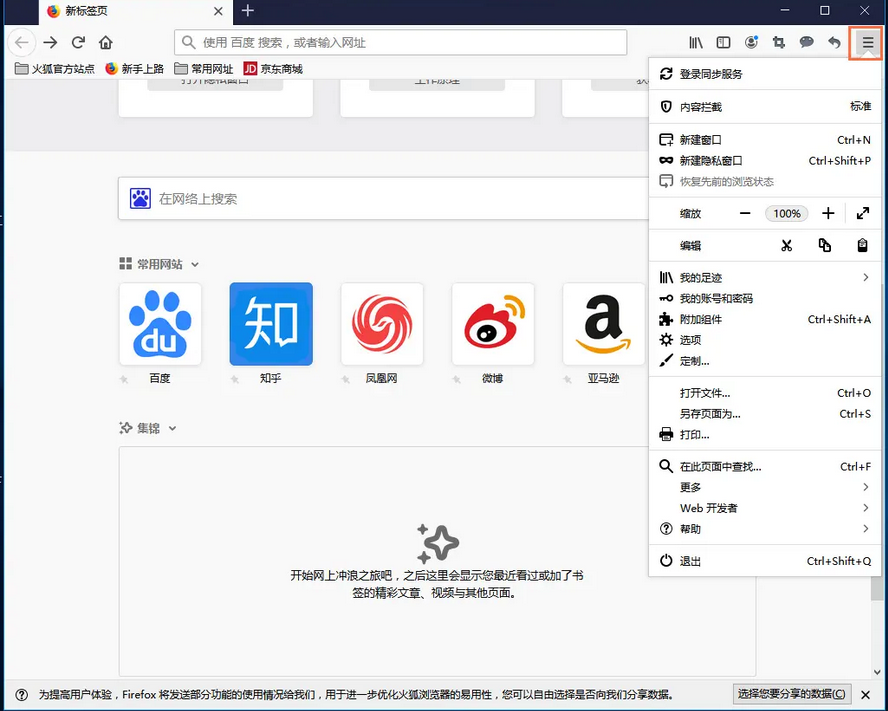Viewport: 888px width, 711px height.
Task: Select 打印... print menu item
Action: pyautogui.click(x=765, y=435)
